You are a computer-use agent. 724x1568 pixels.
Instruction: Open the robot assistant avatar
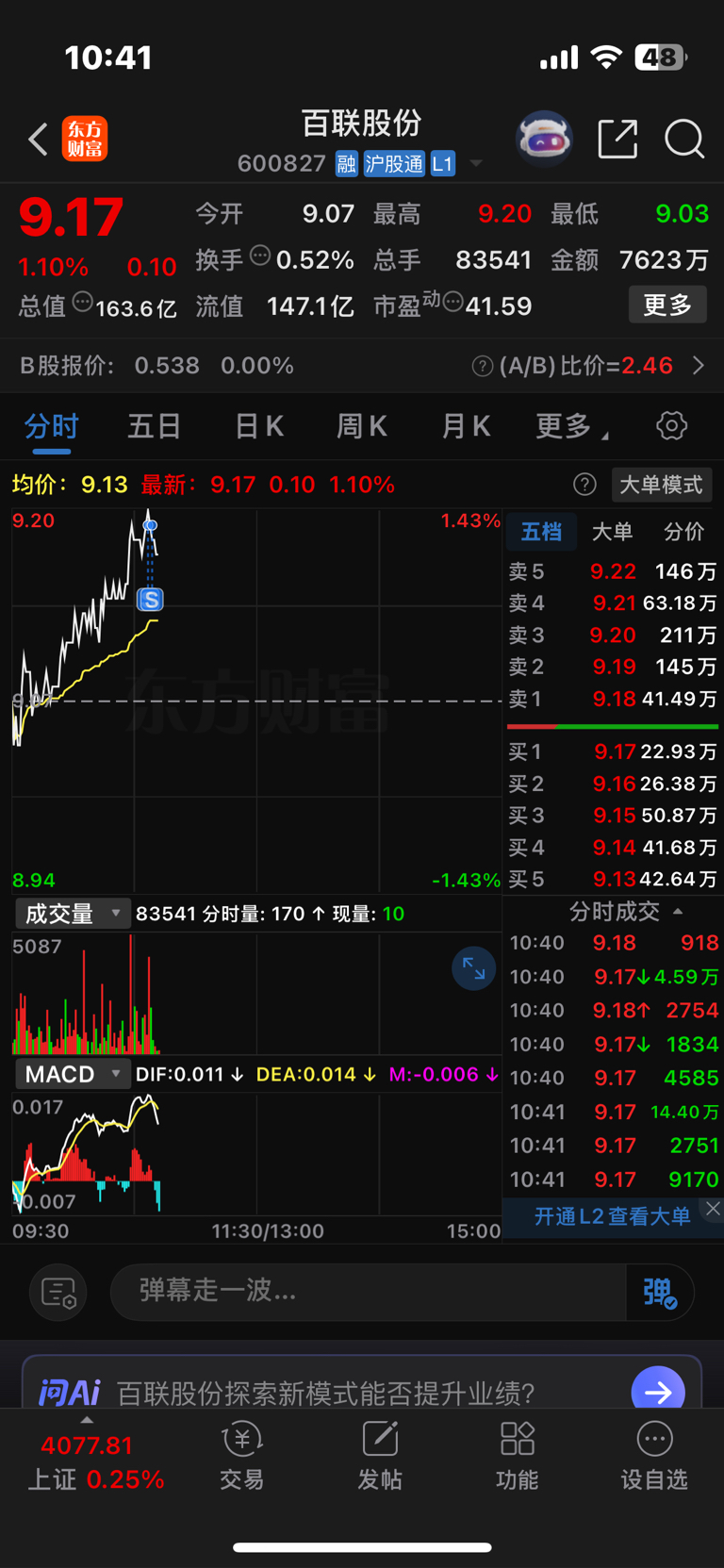pyautogui.click(x=544, y=139)
